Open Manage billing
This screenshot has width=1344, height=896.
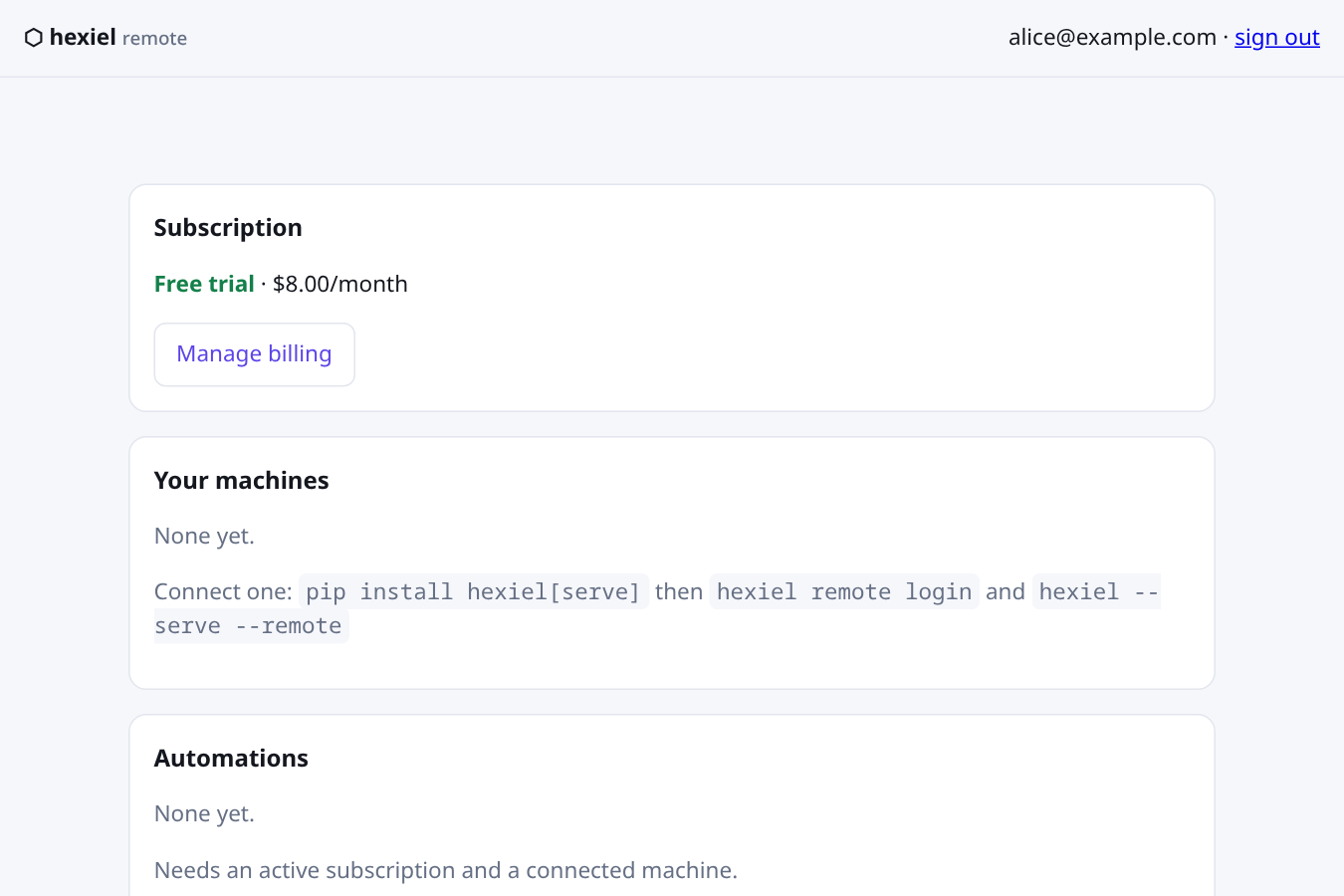coord(255,354)
